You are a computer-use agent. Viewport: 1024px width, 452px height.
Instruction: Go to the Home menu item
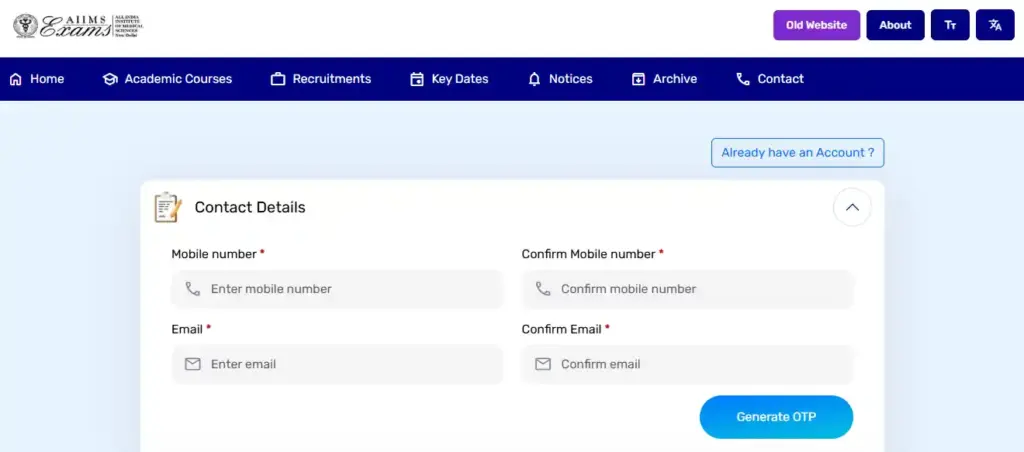point(37,79)
